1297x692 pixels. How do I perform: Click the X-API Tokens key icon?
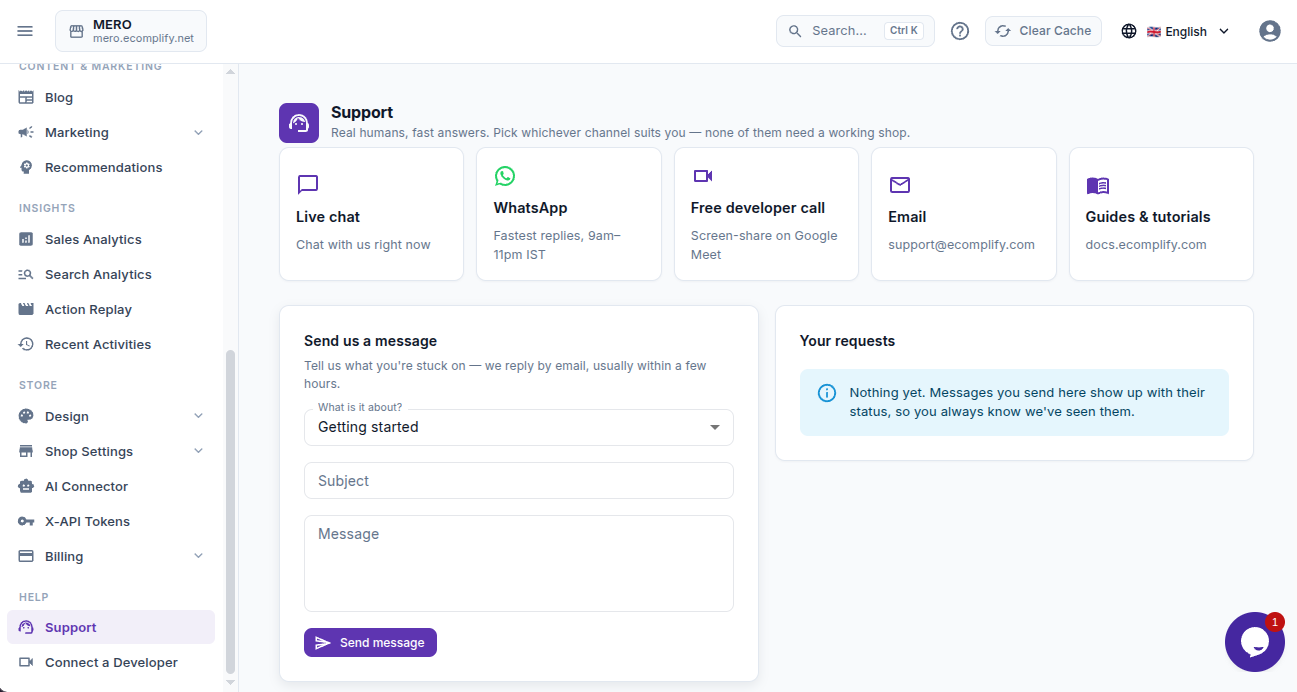[26, 522]
